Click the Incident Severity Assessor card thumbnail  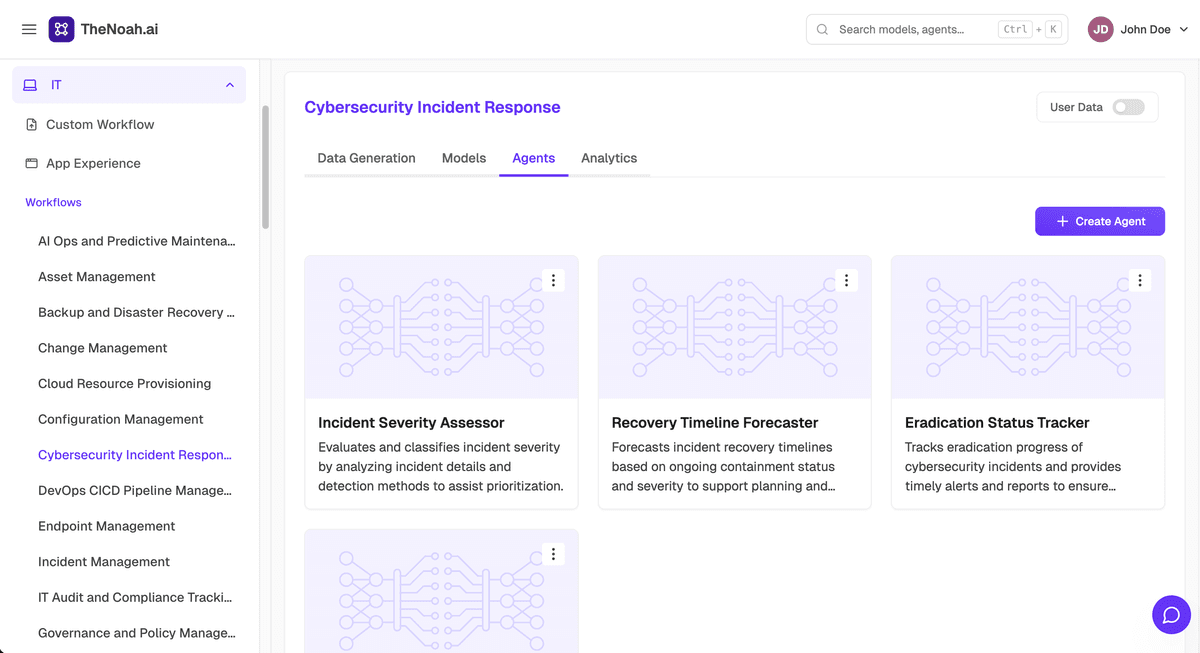[441, 327]
